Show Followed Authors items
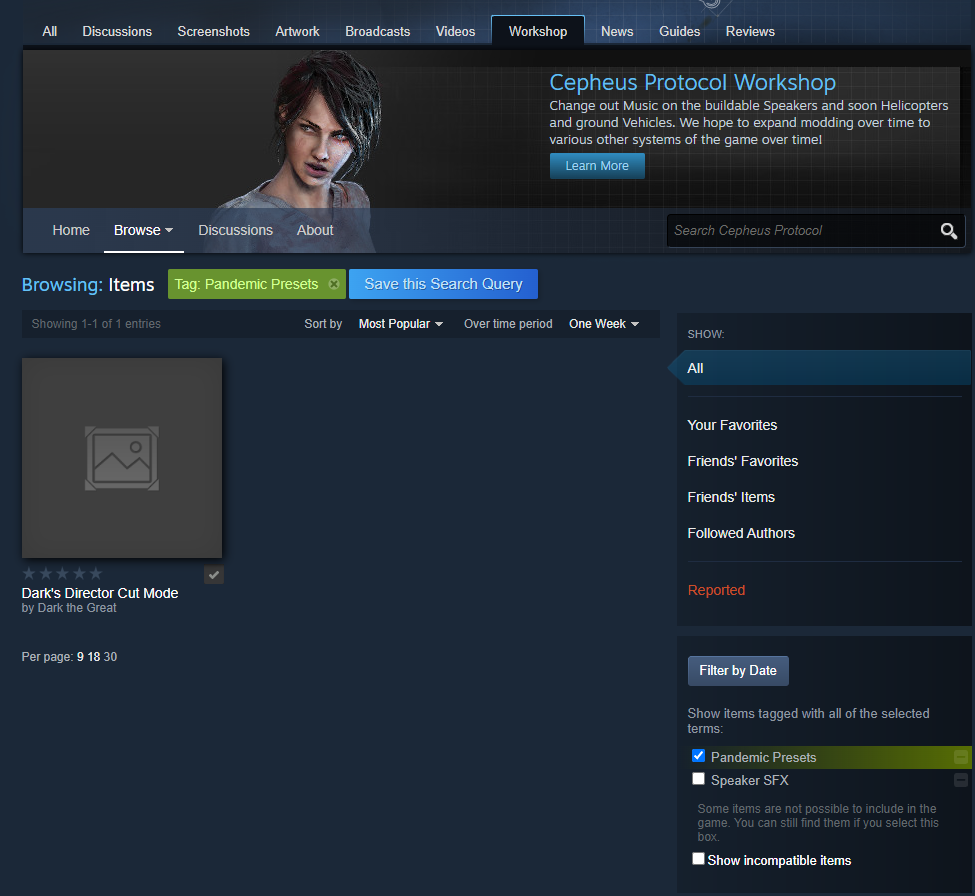The height and width of the screenshot is (896, 975). (741, 533)
